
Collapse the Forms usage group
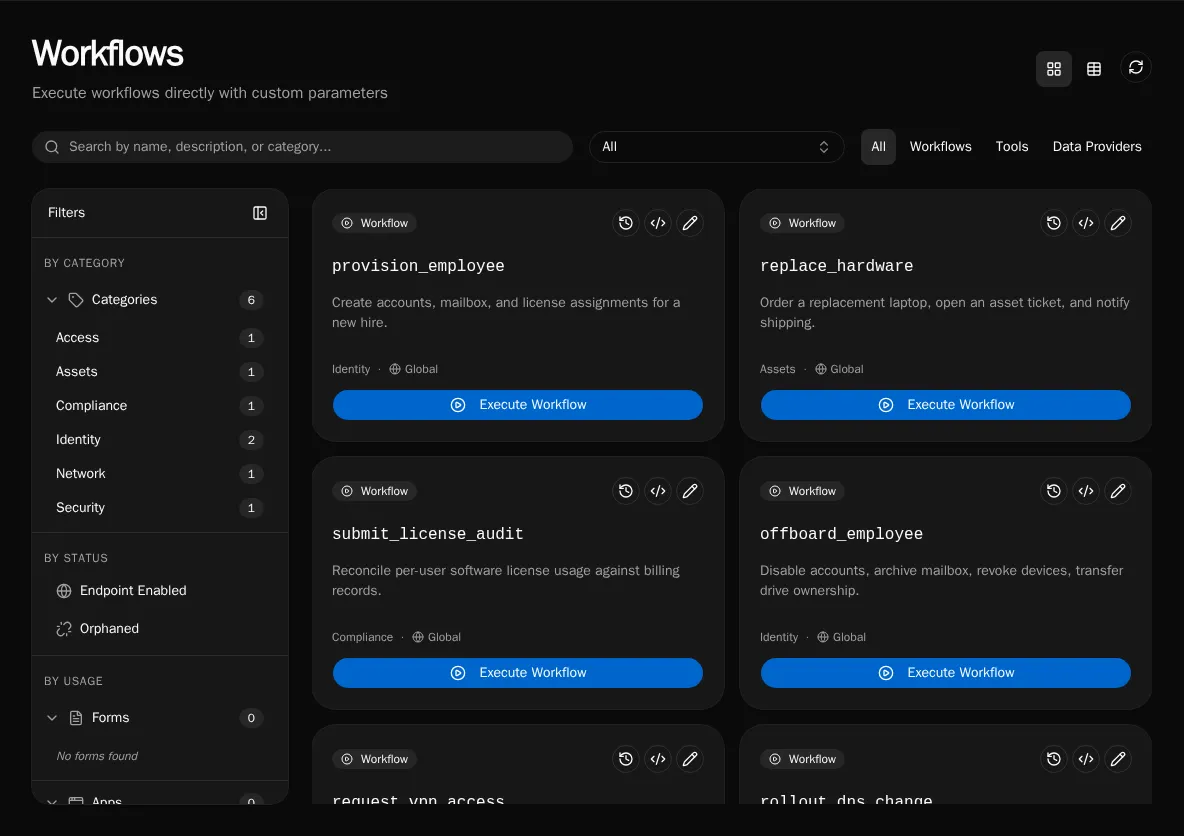coord(52,717)
